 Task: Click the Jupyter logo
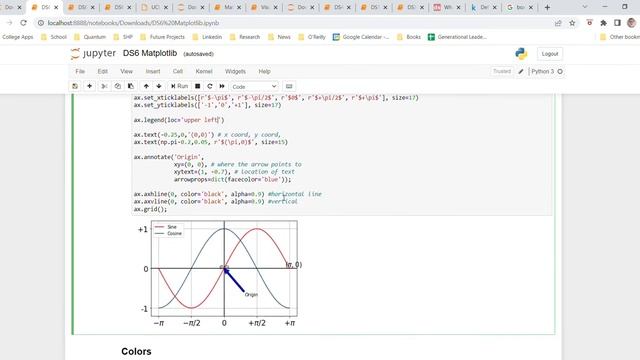[93, 53]
